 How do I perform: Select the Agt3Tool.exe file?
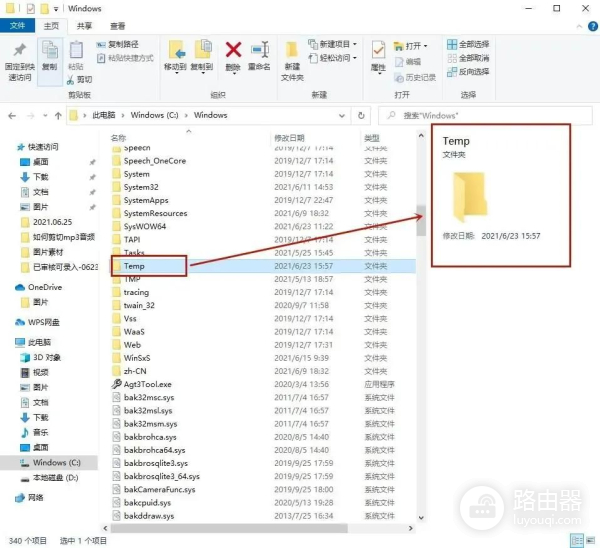[x=148, y=384]
